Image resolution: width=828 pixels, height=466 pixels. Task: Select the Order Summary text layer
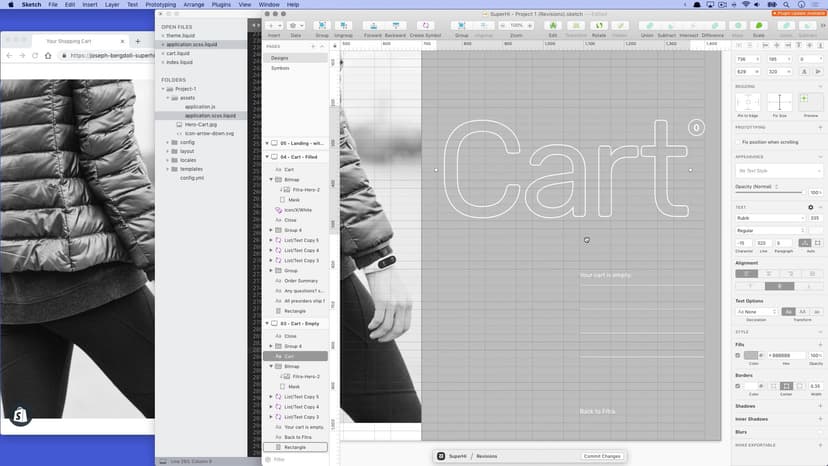point(300,281)
